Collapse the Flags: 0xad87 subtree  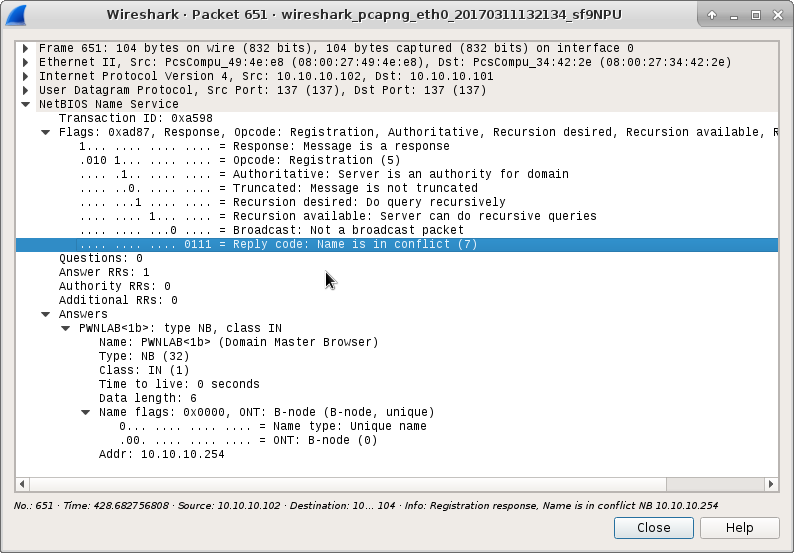(46, 132)
